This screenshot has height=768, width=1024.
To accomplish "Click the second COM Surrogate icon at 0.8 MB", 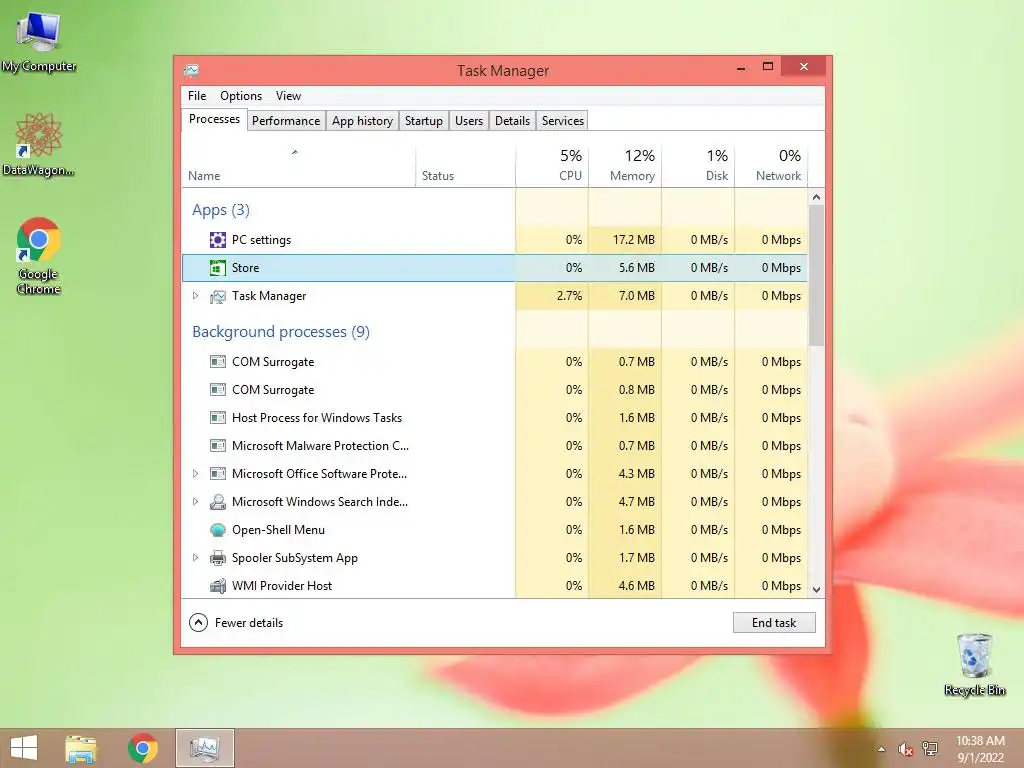I will click(x=217, y=390).
